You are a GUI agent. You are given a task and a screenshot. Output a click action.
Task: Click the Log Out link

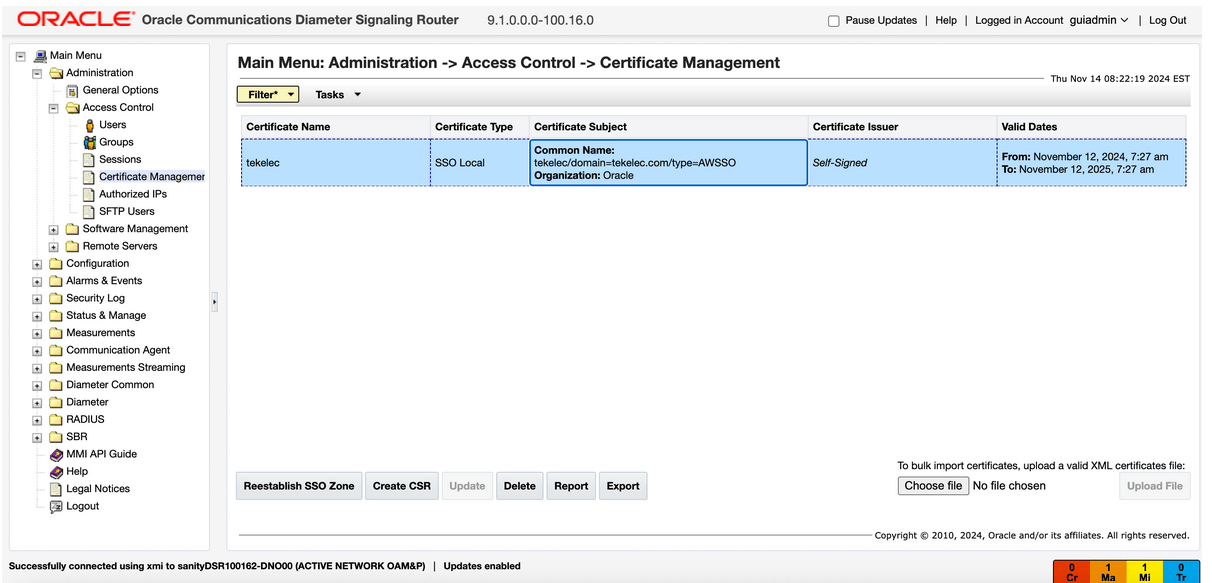tap(1168, 20)
